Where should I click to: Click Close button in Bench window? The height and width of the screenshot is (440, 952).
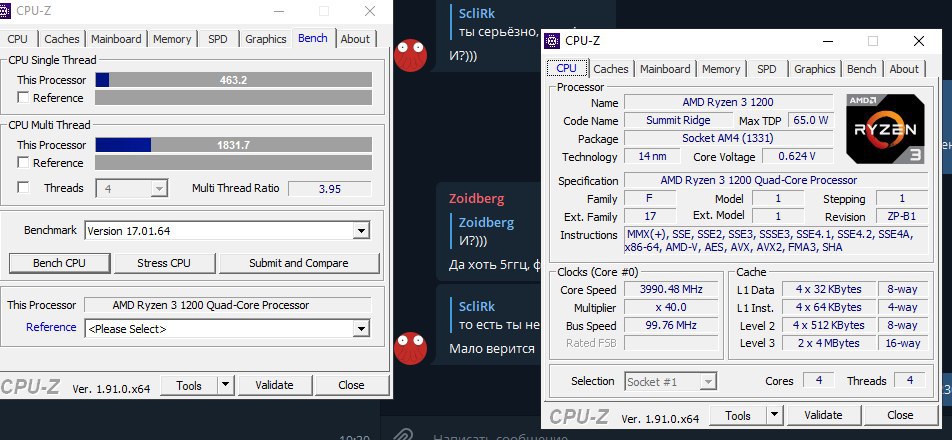pos(352,385)
